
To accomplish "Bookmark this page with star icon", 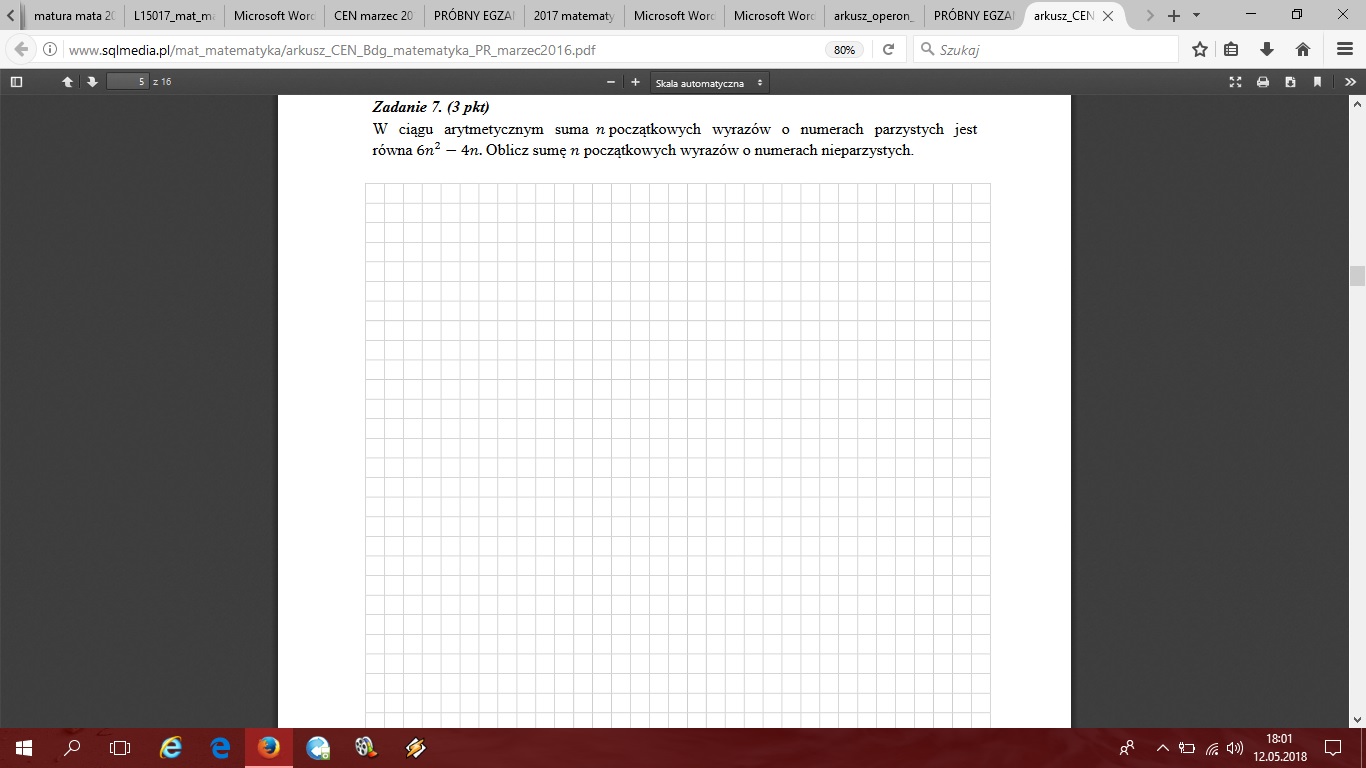I will tap(1200, 49).
